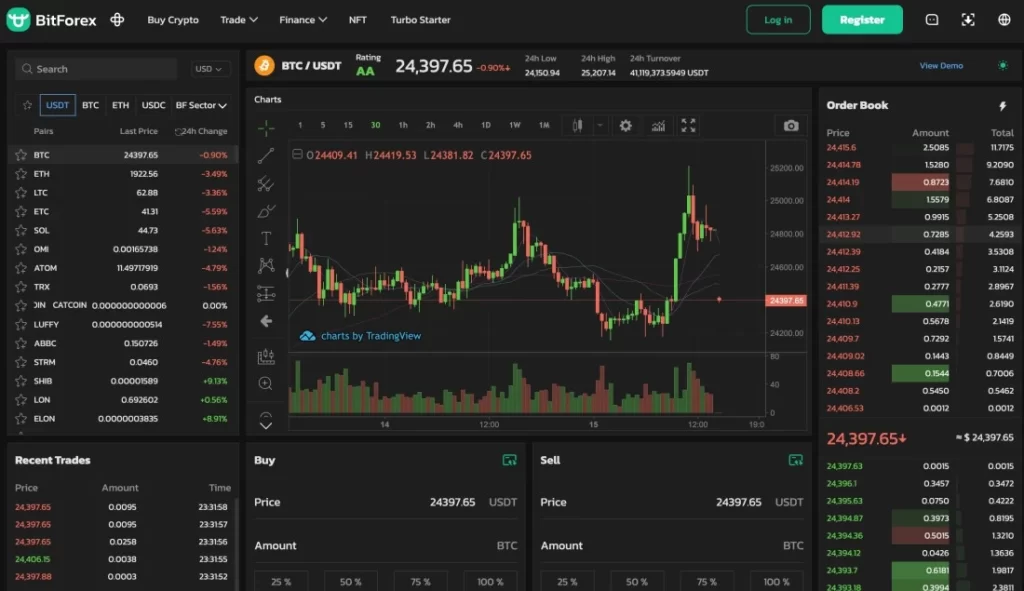The width and height of the screenshot is (1024, 591).
Task: Toggle favorite star for ETH pair
Action: click(x=21, y=174)
